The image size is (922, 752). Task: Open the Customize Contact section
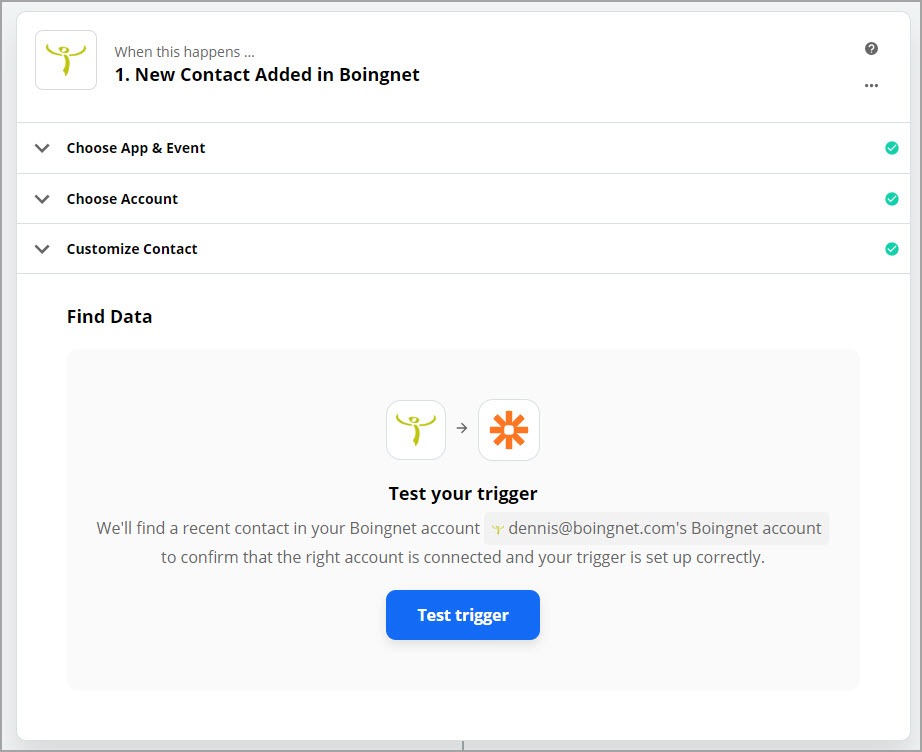[x=463, y=249]
